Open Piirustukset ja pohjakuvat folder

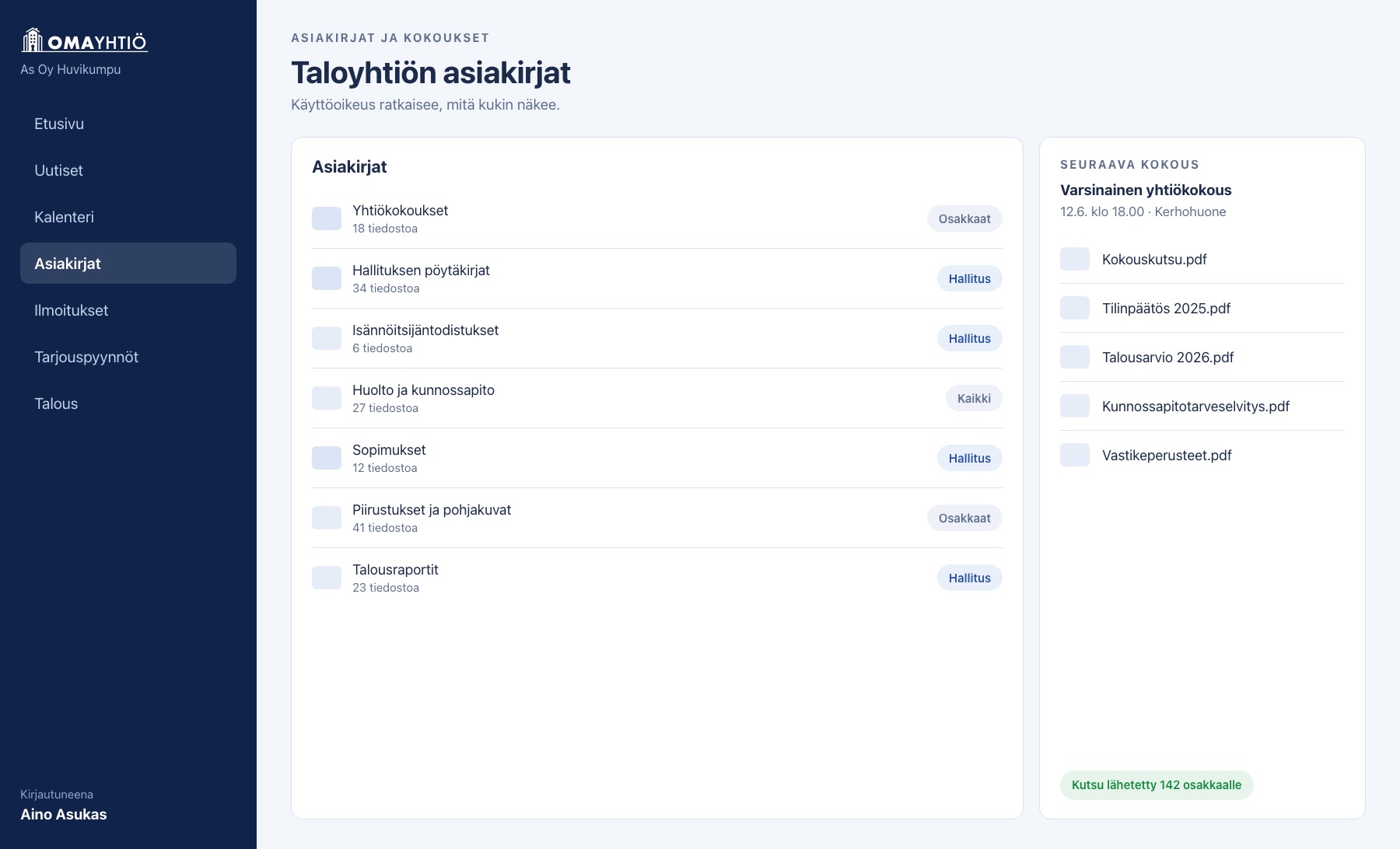coord(657,518)
